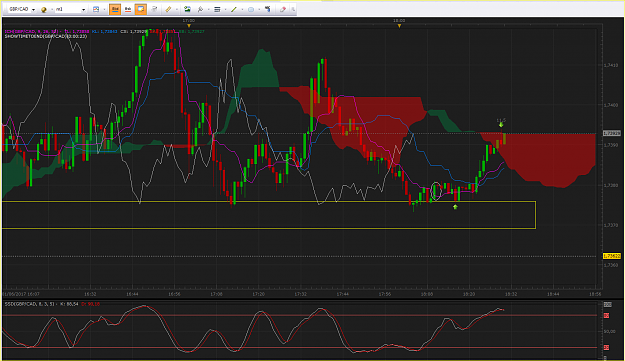
Task: Click the 1,7410 price axis label
Action: point(611,65)
